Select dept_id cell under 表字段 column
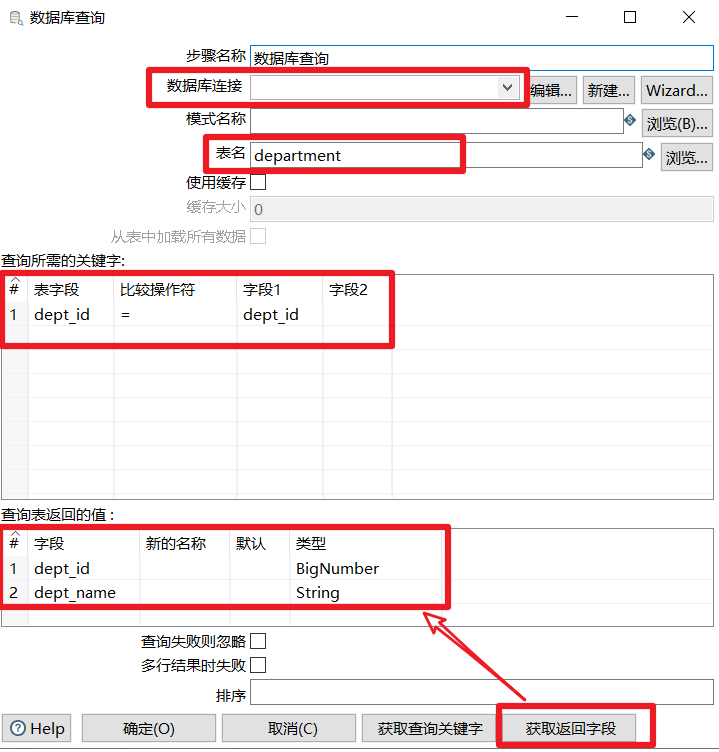Screen dimensions: 719x752 coord(71,315)
